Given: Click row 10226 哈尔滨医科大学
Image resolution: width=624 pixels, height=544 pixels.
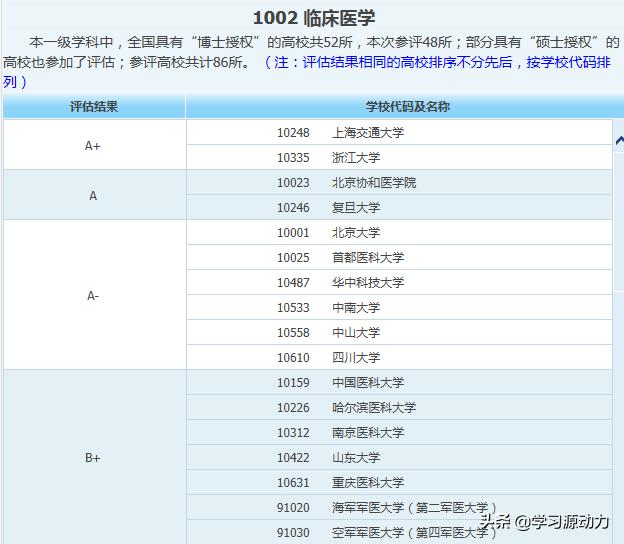Looking at the screenshot, I should pos(399,408).
